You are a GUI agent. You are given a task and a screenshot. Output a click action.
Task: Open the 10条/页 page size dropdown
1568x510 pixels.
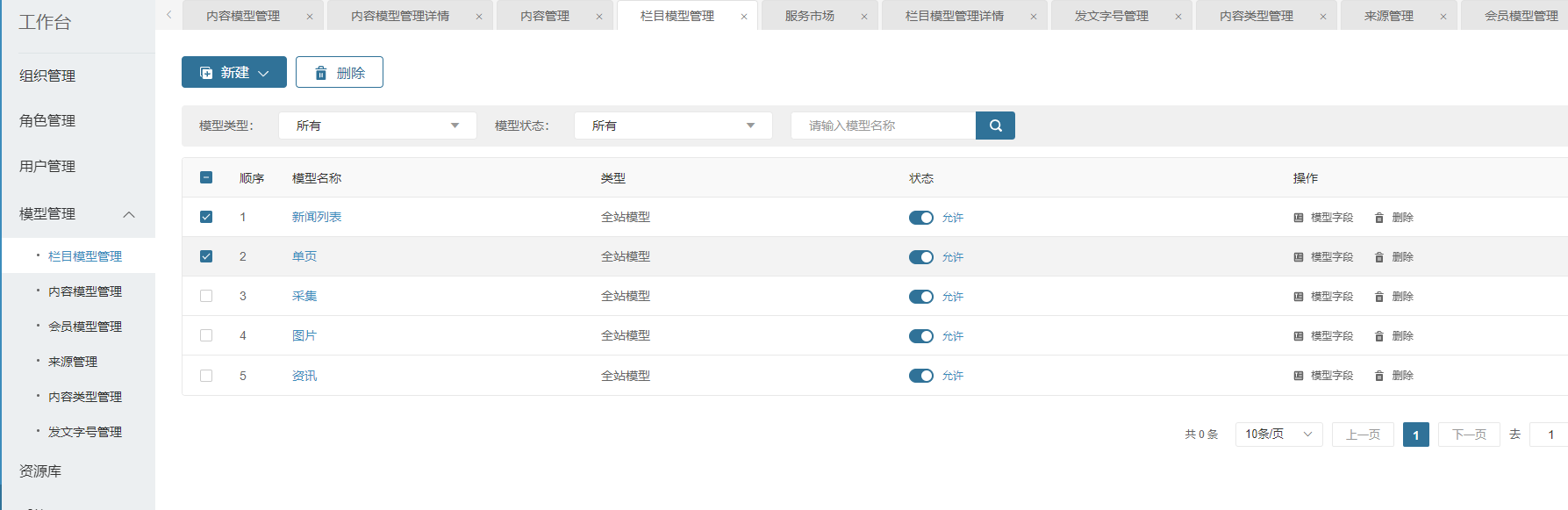1278,435
